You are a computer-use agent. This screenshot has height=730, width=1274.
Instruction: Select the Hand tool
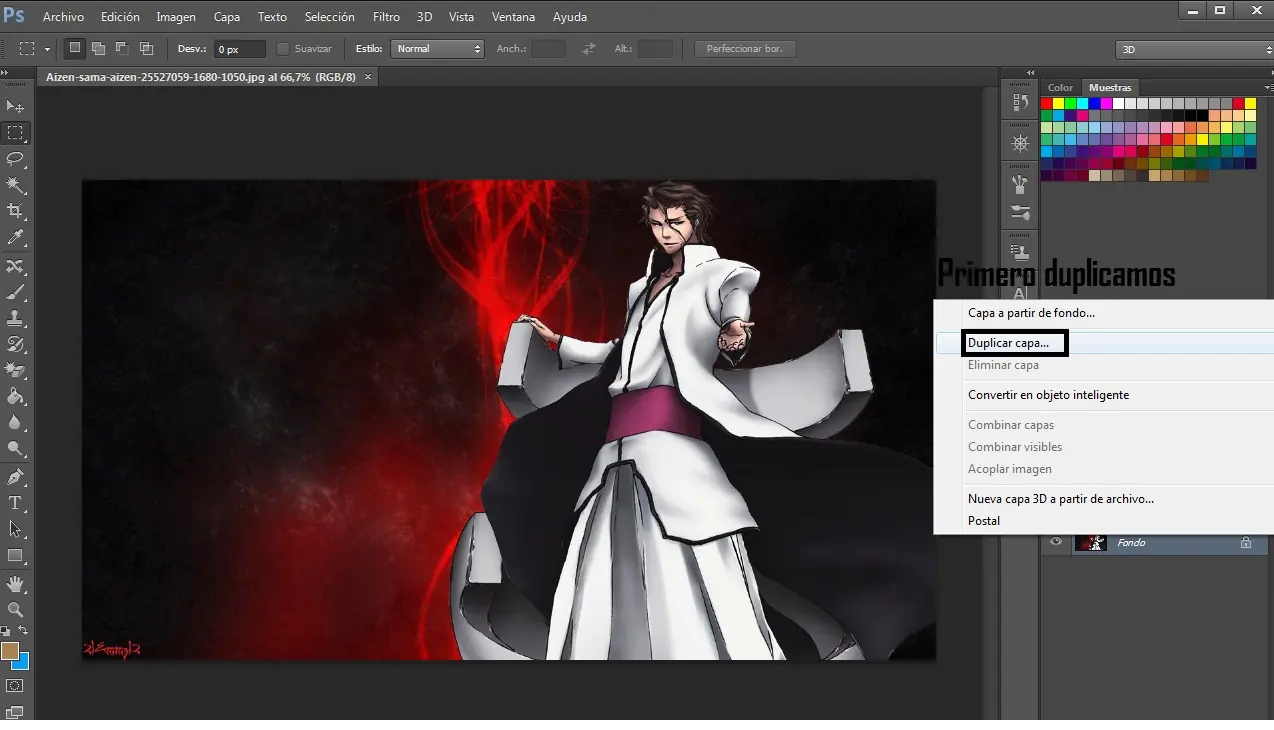point(15,584)
